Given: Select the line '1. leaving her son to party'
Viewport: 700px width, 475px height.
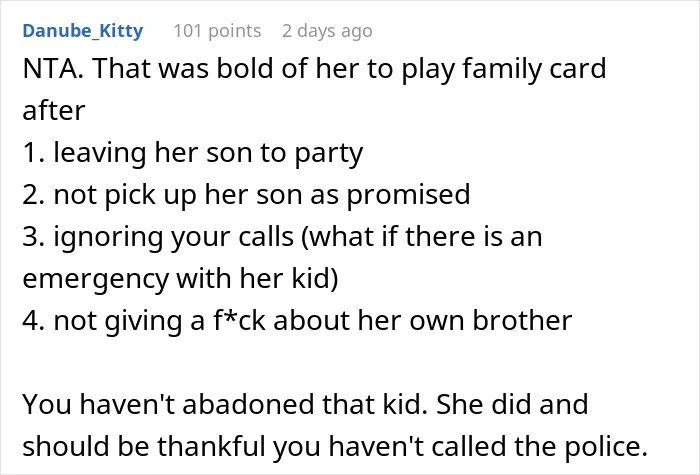Looking at the screenshot, I should coord(193,153).
